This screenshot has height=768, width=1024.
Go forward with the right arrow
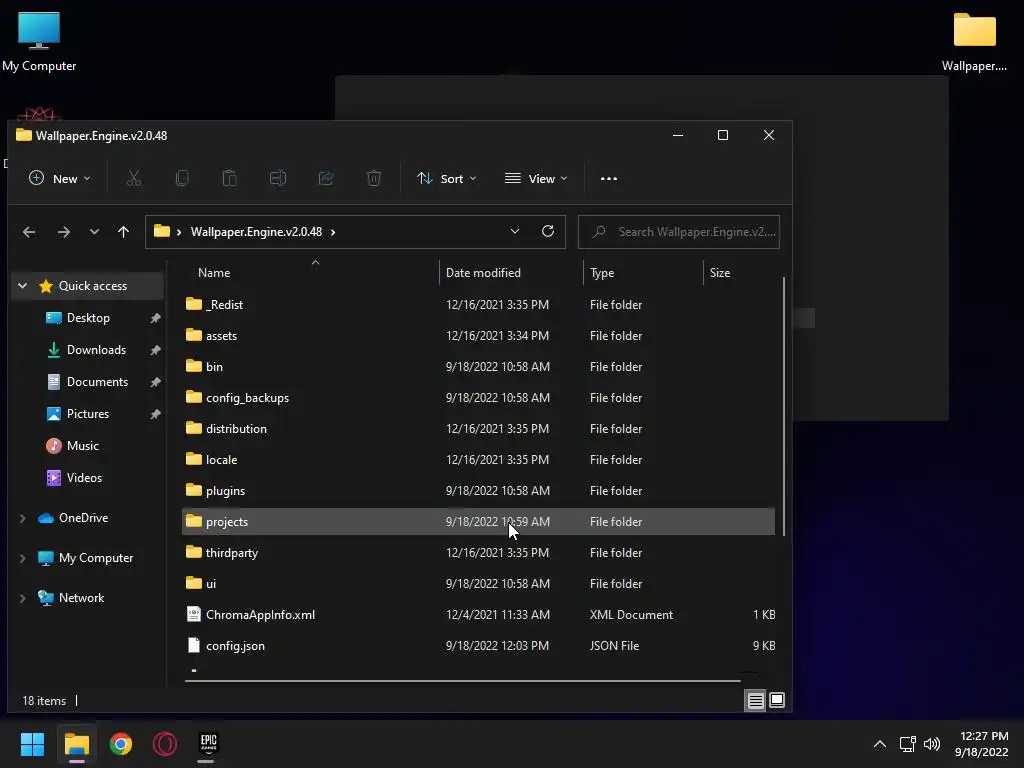point(63,232)
